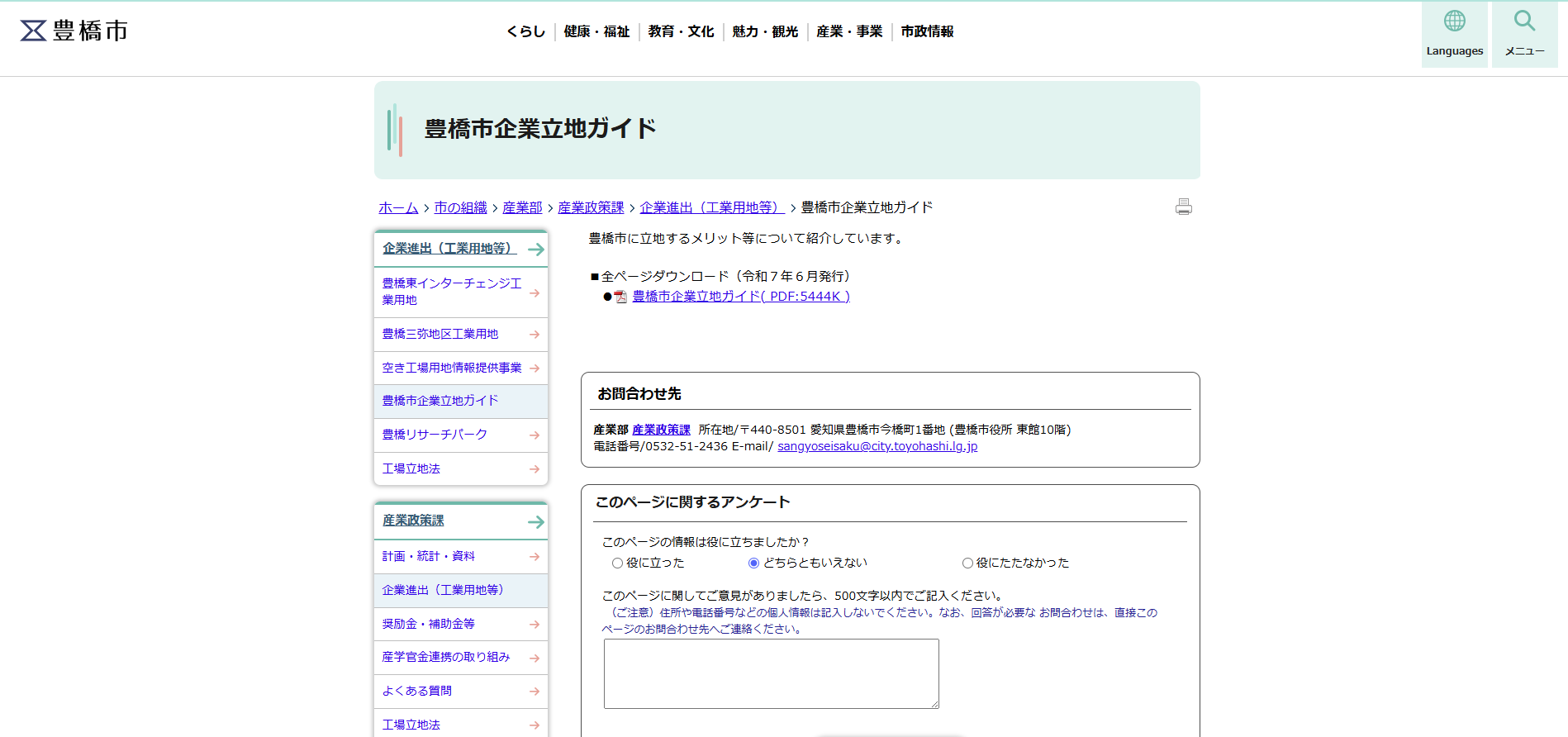This screenshot has height=737, width=1568.
Task: Click the Toyohashi city logo
Action: [x=74, y=31]
